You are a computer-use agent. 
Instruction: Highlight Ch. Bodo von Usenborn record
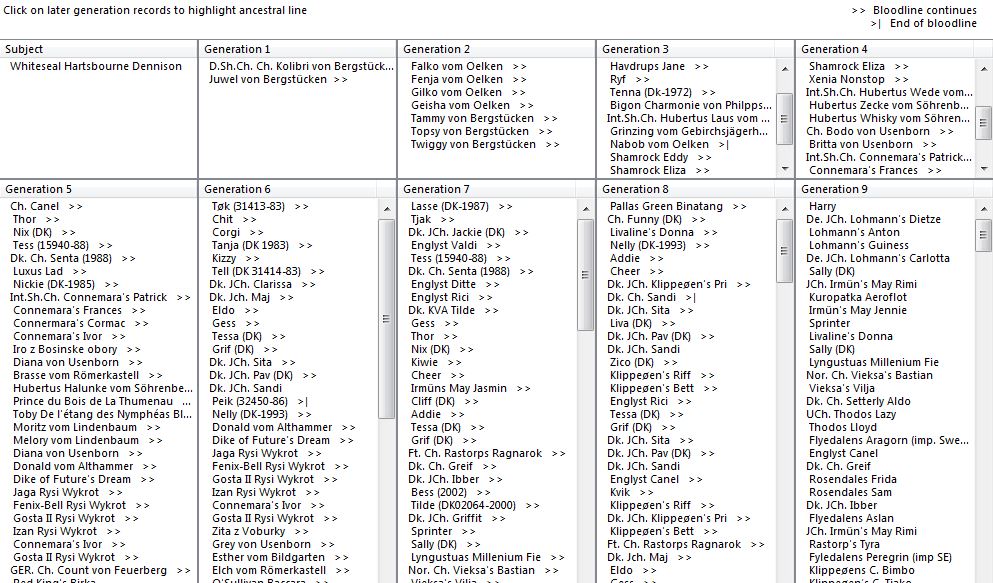(x=880, y=132)
